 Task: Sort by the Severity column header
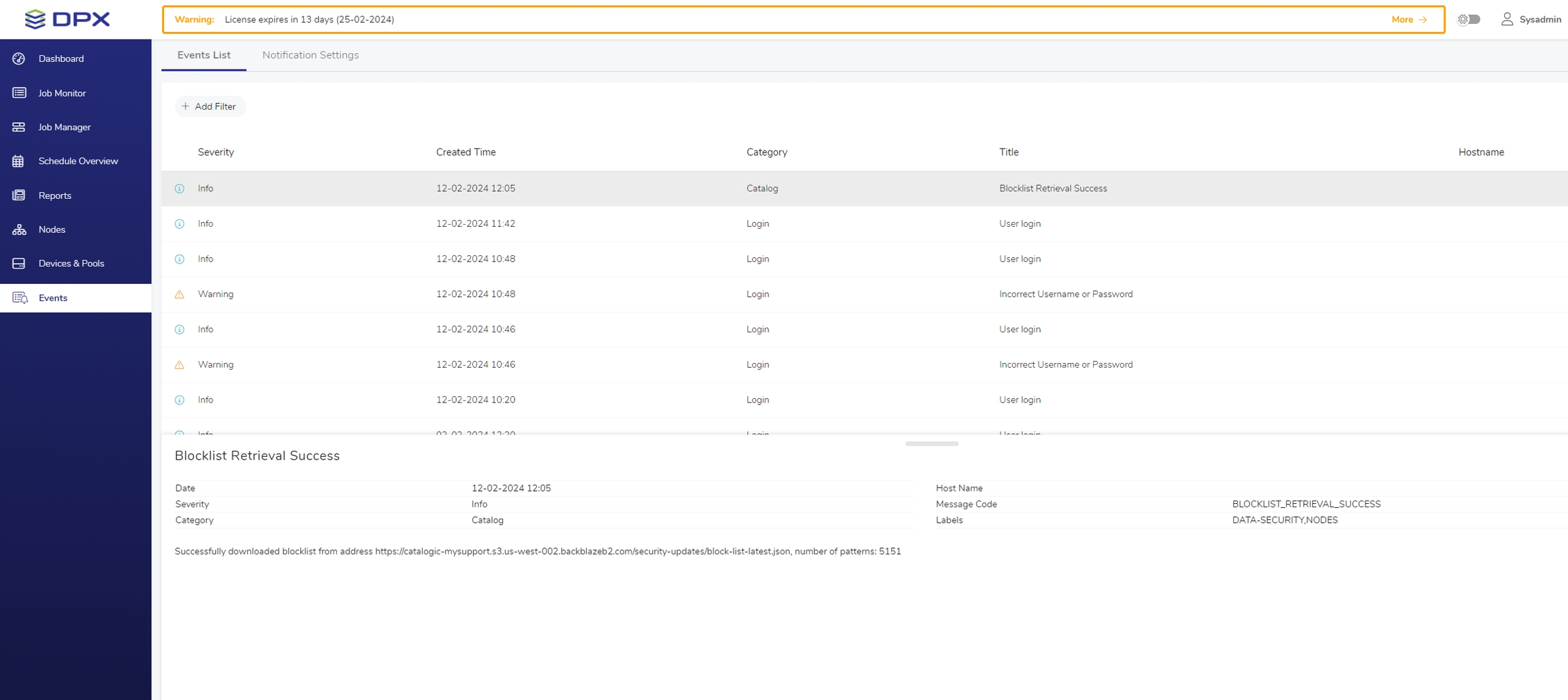point(216,152)
